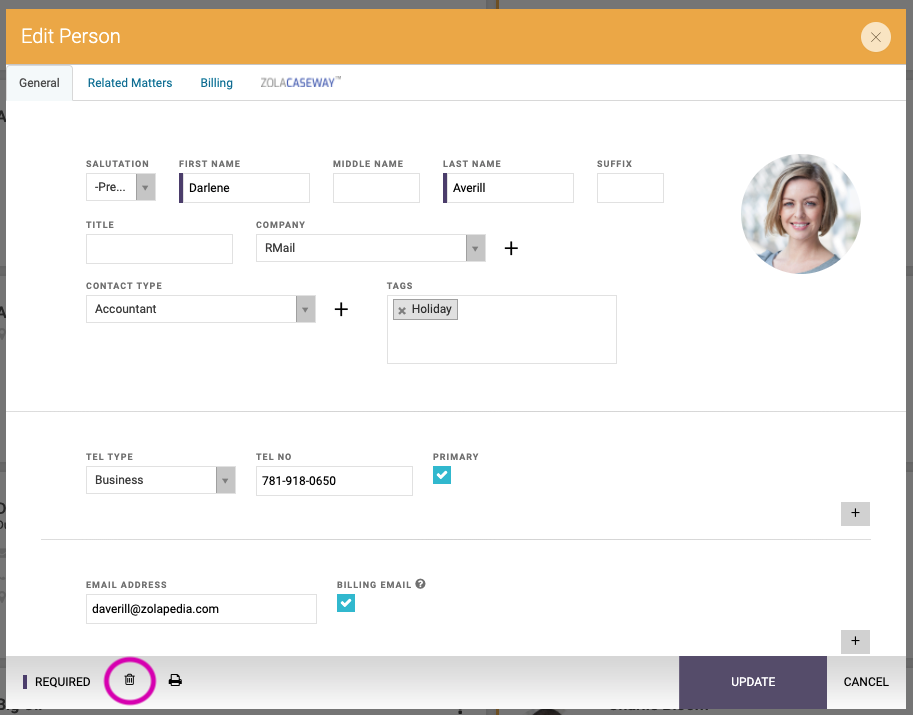
Task: Add another email address row
Action: tap(855, 642)
